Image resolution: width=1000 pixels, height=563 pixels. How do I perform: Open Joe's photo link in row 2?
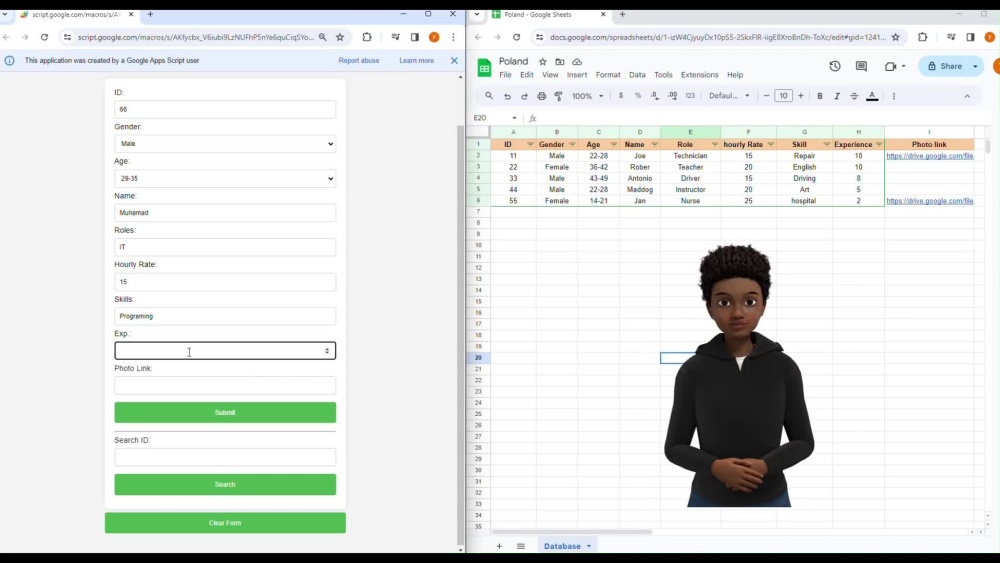tap(929, 156)
